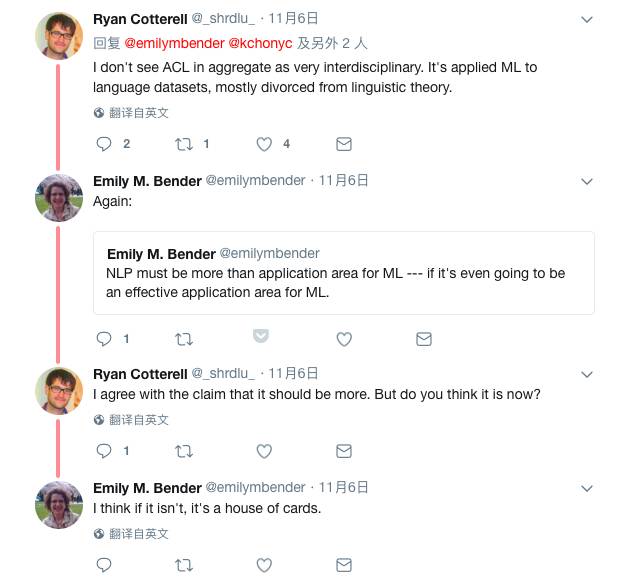Reply to Ryan's "I agree with the claim" tweet

point(104,451)
